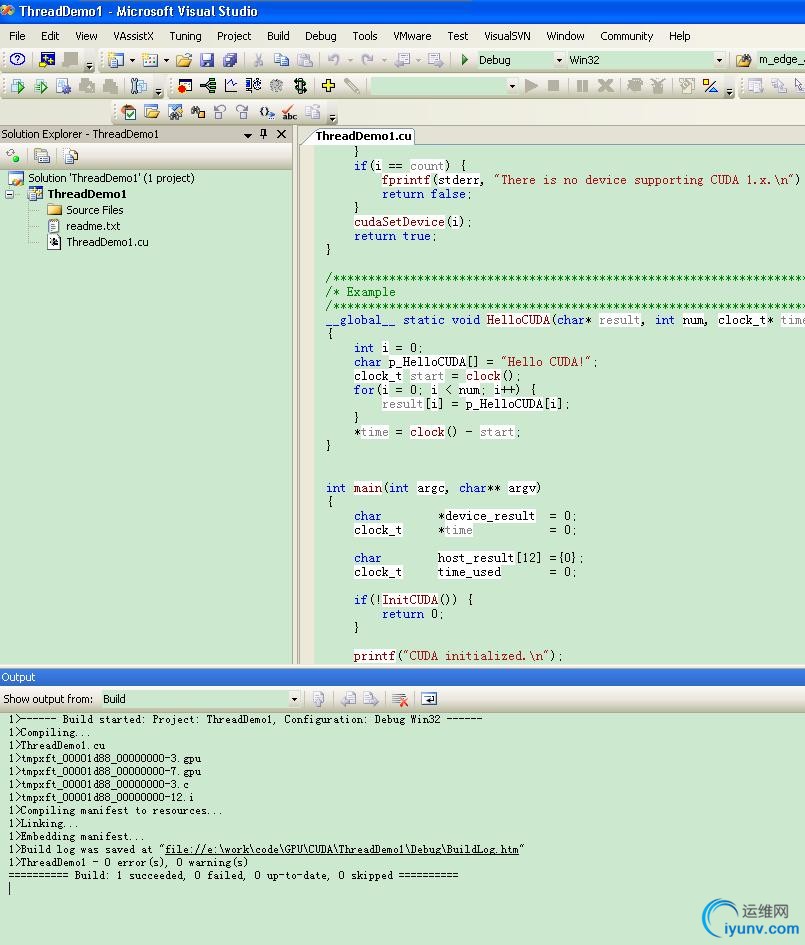This screenshot has height=945, width=805.
Task: Click the green tree hierarchy icon
Action: coord(208,86)
